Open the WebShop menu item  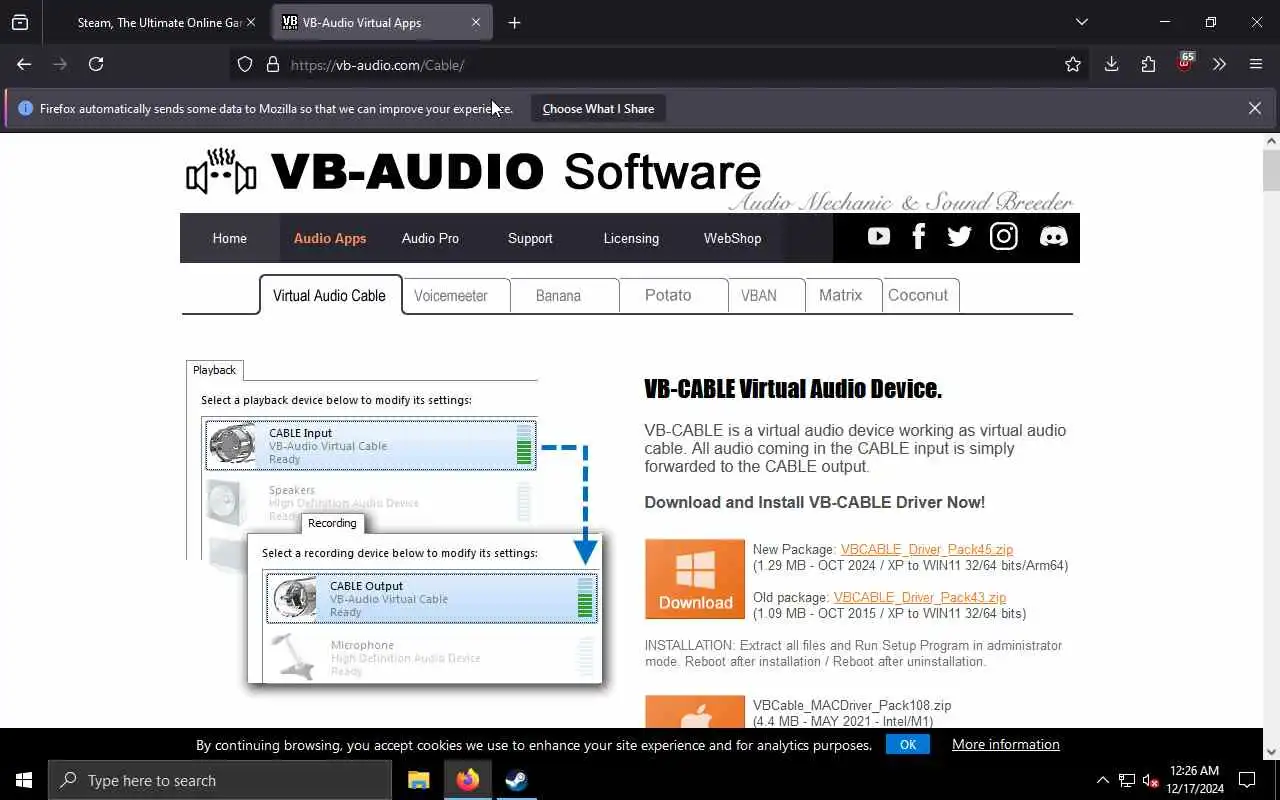pos(732,238)
